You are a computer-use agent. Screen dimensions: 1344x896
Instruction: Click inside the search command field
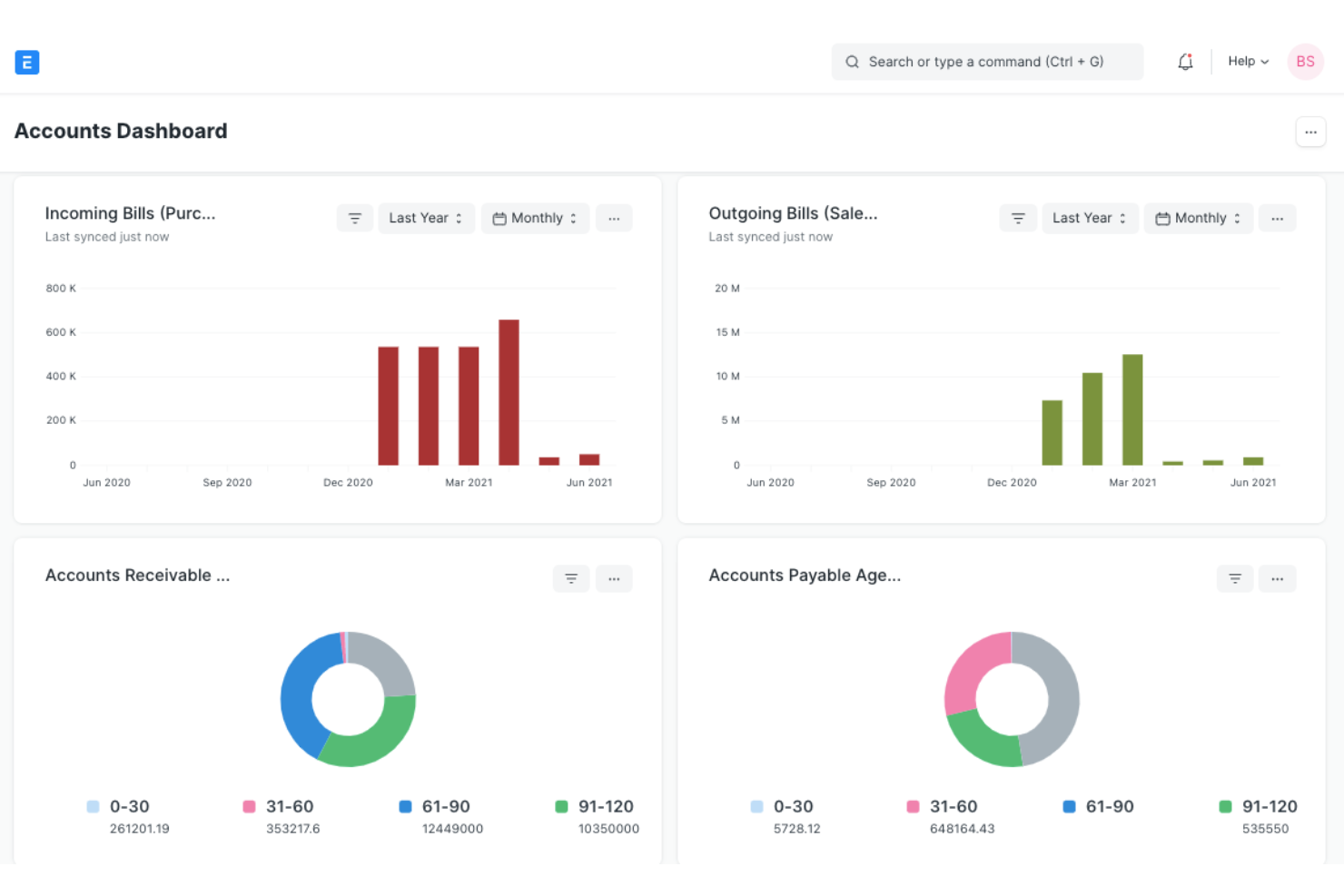[987, 61]
